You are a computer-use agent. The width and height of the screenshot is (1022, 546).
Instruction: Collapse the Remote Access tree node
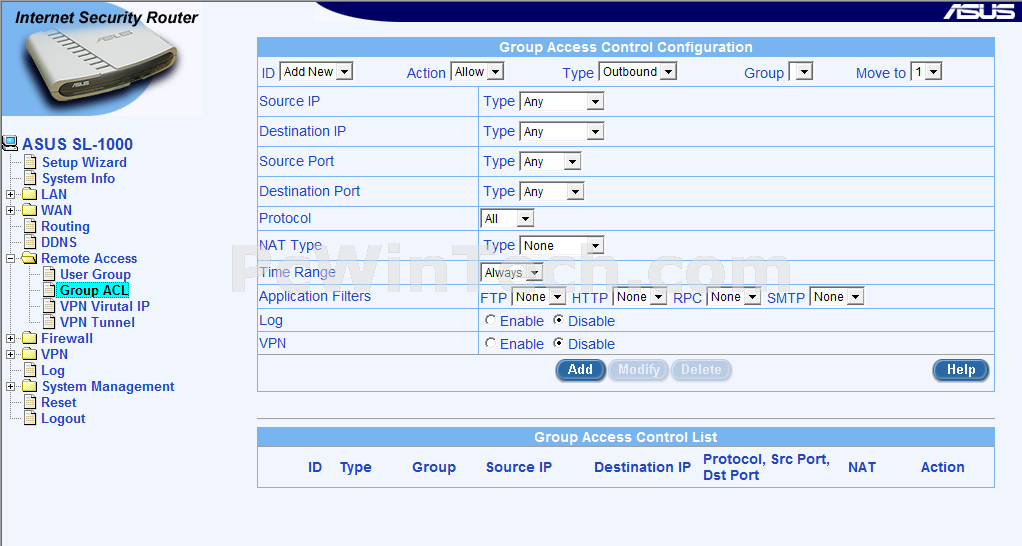coord(10,259)
